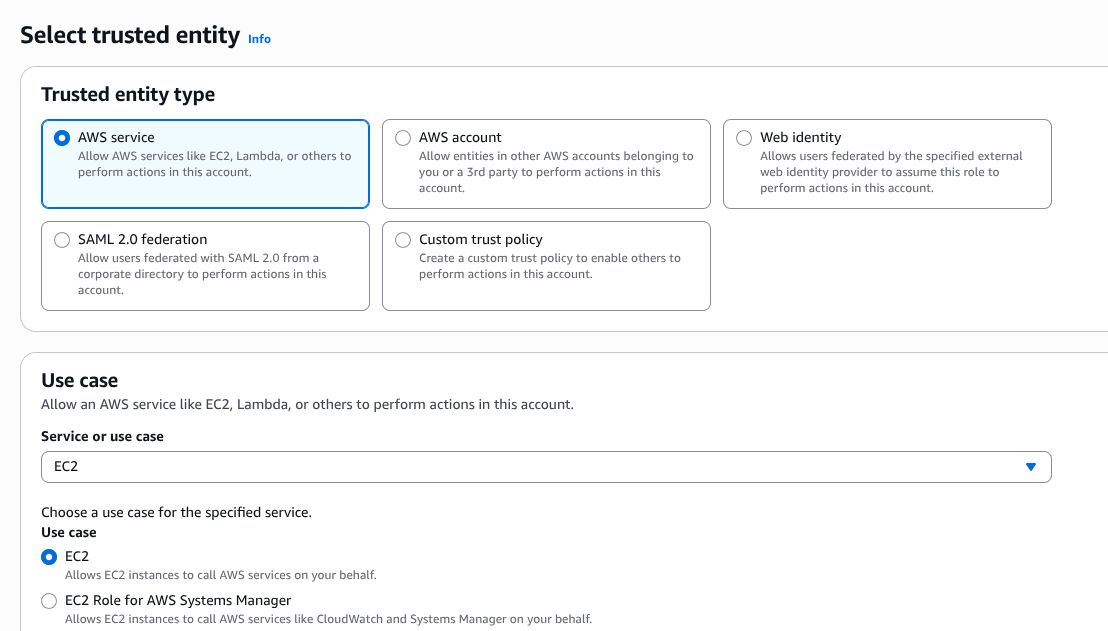Viewport: 1108px width, 631px height.
Task: Click the Custom trust policy card description
Action: click(549, 266)
